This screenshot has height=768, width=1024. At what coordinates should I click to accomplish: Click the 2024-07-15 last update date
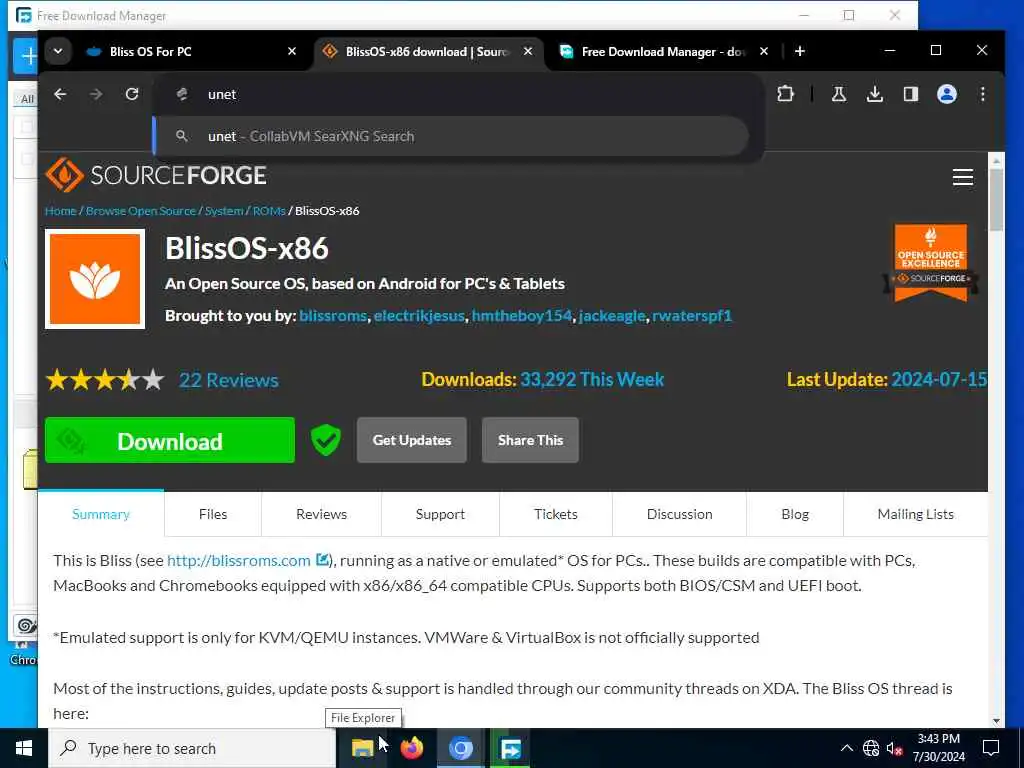click(938, 379)
